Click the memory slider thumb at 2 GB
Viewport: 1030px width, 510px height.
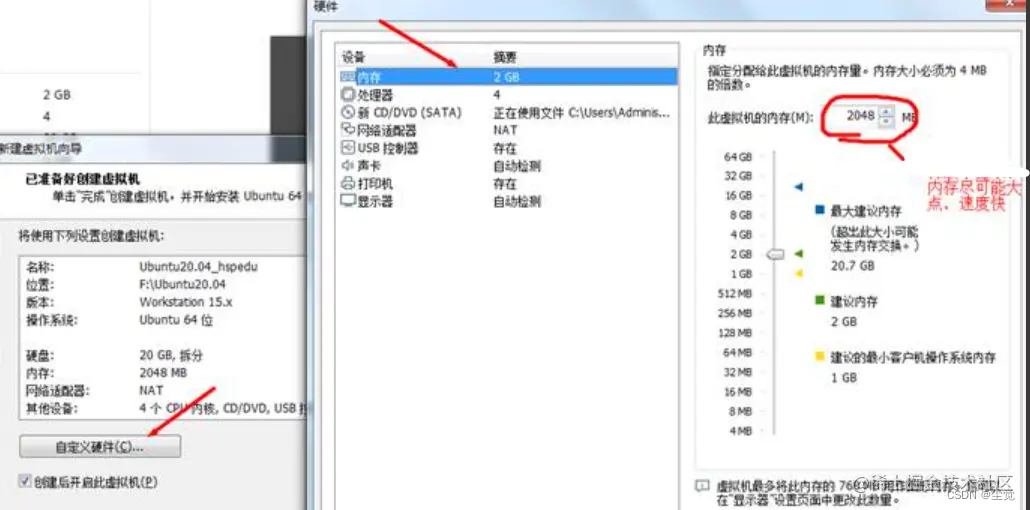[775, 254]
